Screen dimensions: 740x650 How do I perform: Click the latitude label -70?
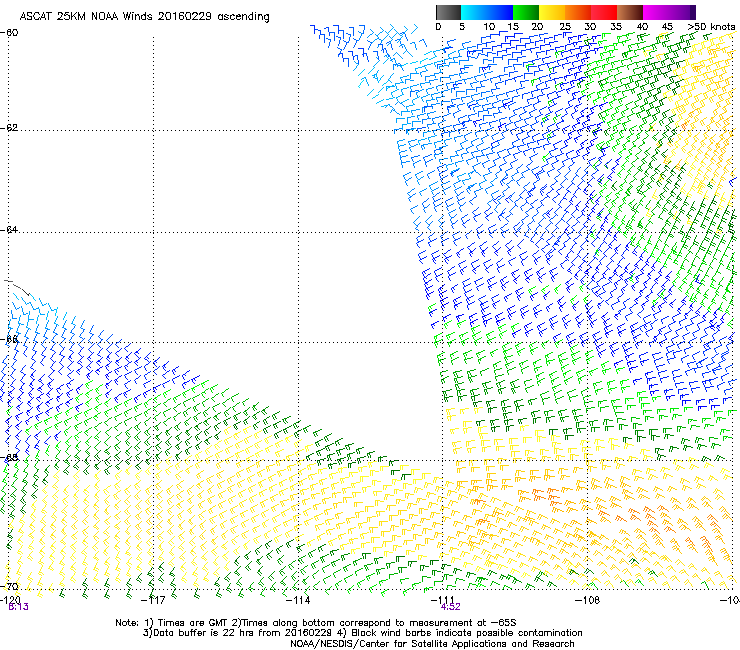pyautogui.click(x=9, y=587)
